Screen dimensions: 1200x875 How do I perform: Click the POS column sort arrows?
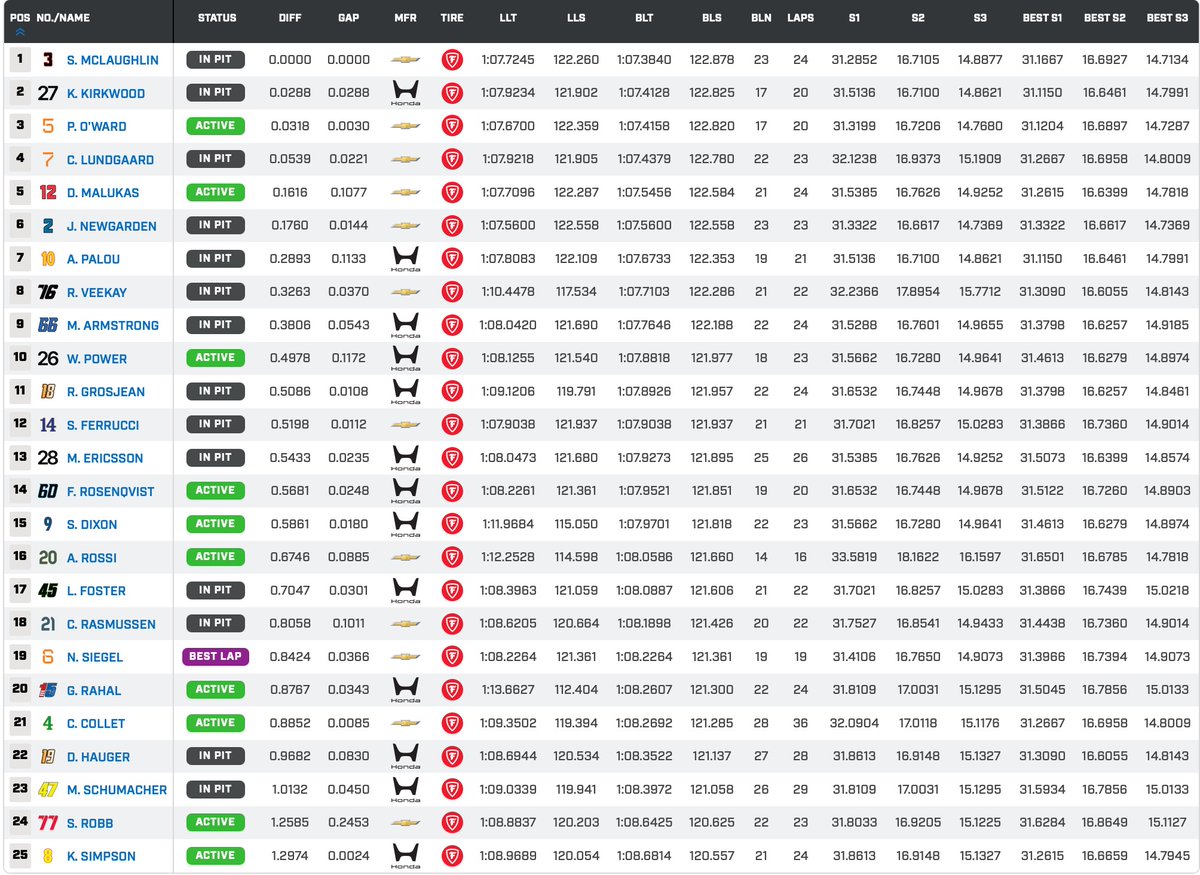point(20,31)
